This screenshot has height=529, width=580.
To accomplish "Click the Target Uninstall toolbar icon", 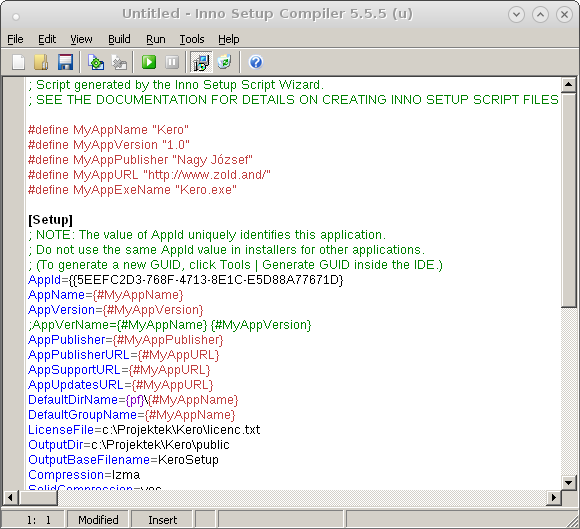I will (225, 62).
